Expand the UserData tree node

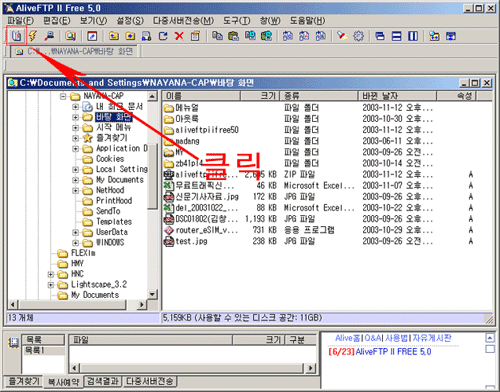pos(76,232)
